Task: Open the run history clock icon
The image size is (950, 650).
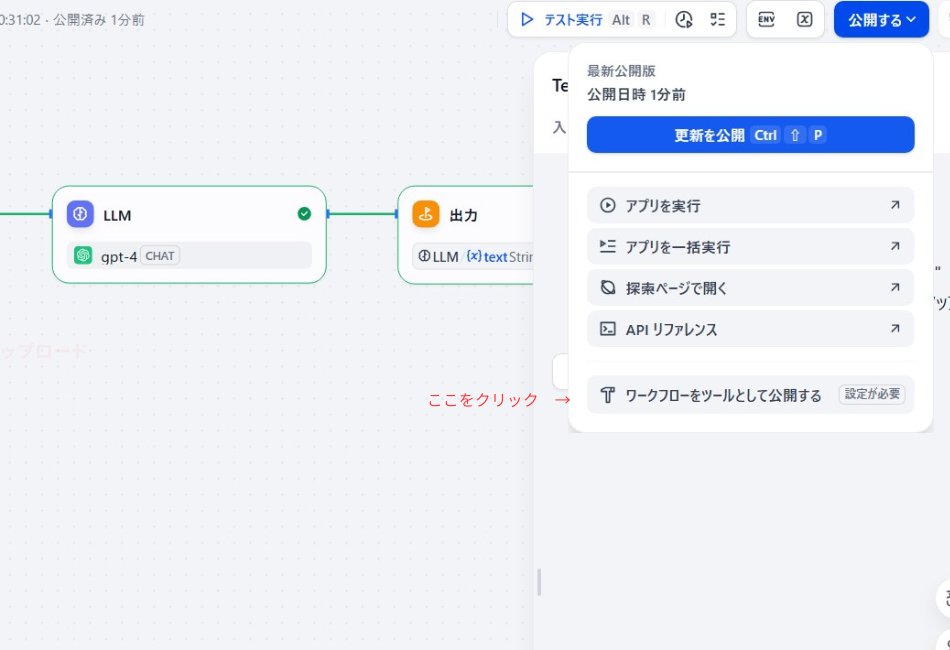Action: [x=684, y=19]
